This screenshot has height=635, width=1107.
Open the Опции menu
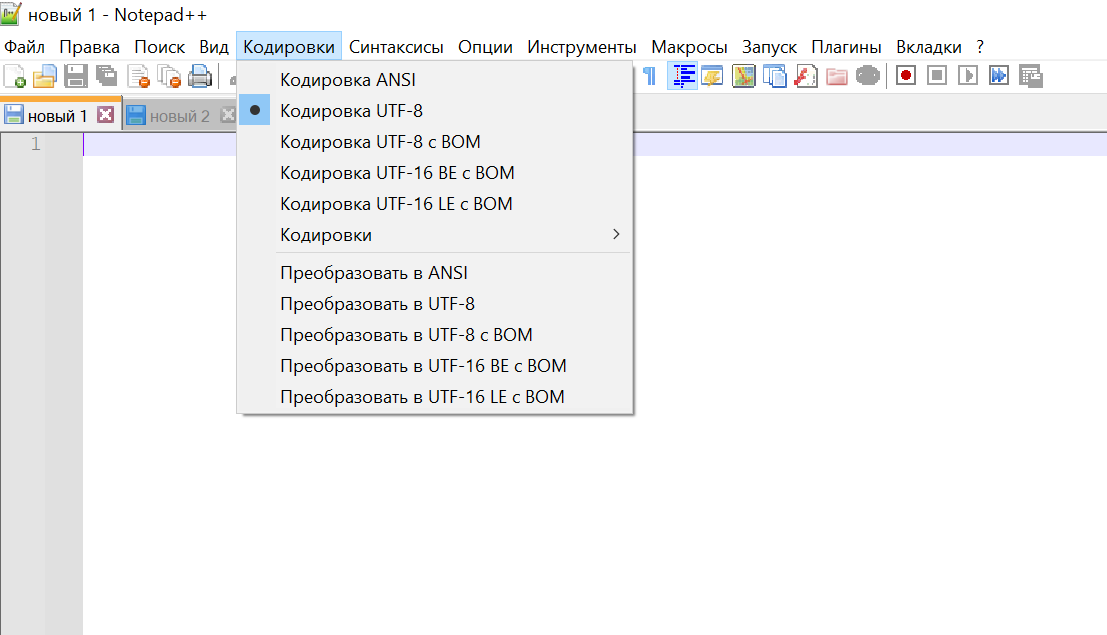tap(485, 47)
